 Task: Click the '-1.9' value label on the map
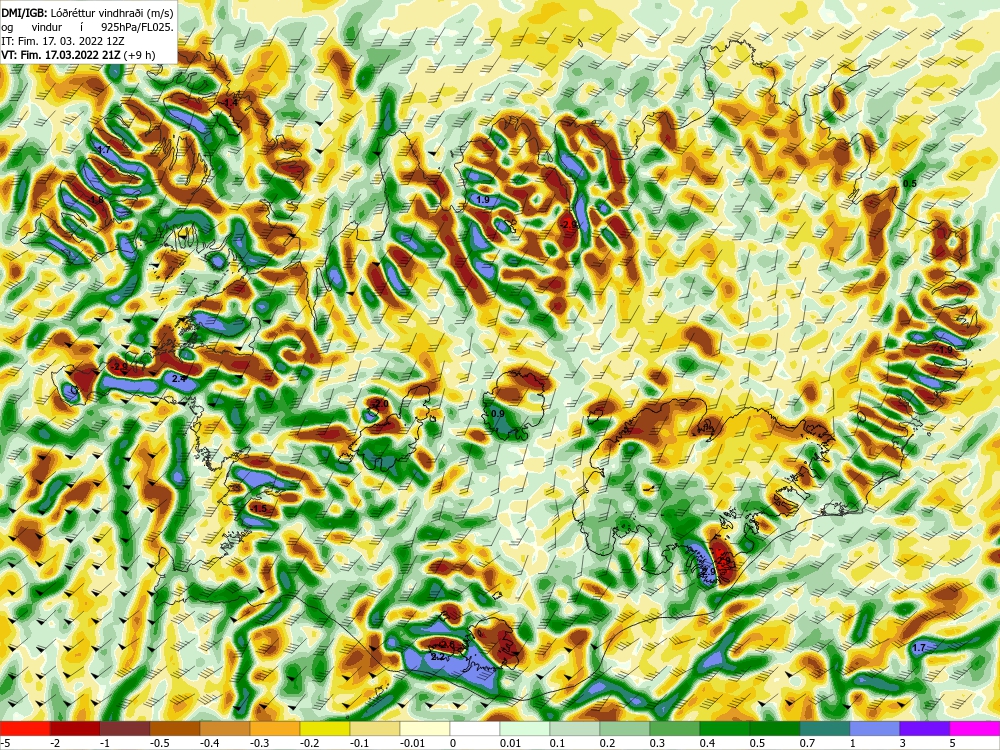(943, 349)
